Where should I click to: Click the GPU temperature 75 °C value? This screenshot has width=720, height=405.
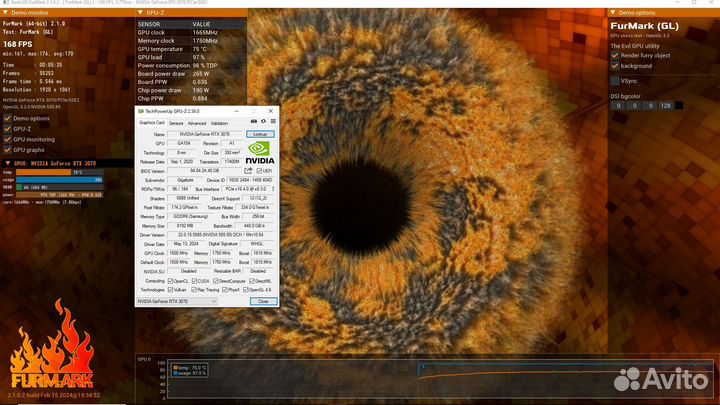click(x=199, y=49)
